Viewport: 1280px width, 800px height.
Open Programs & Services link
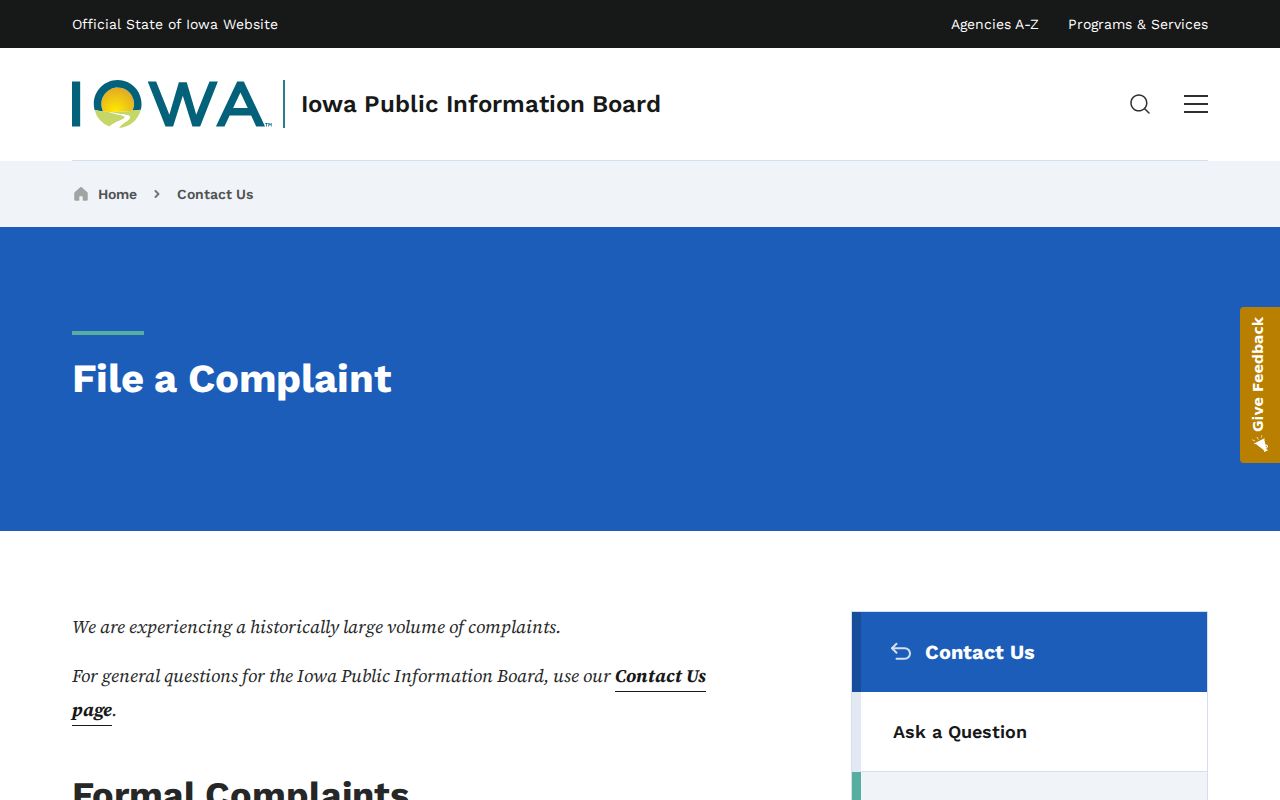coord(1138,24)
